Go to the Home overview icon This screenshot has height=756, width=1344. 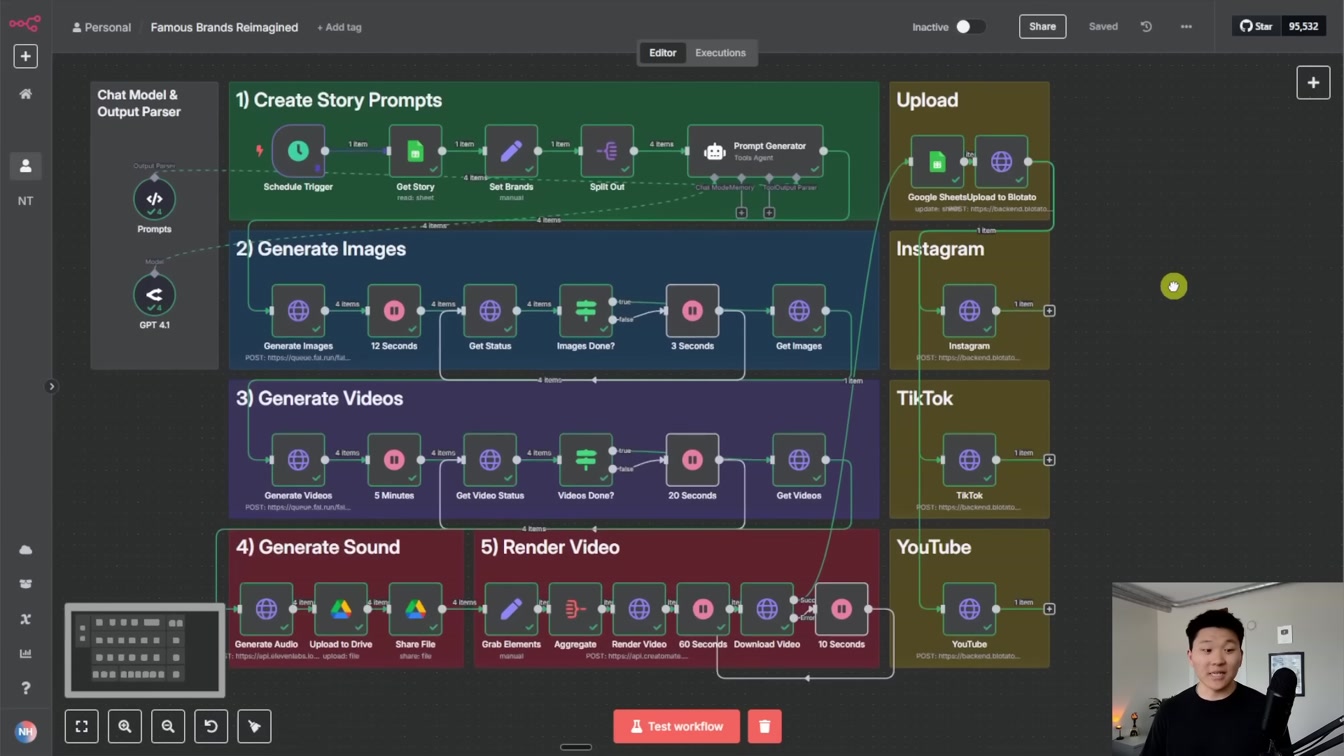coord(26,93)
